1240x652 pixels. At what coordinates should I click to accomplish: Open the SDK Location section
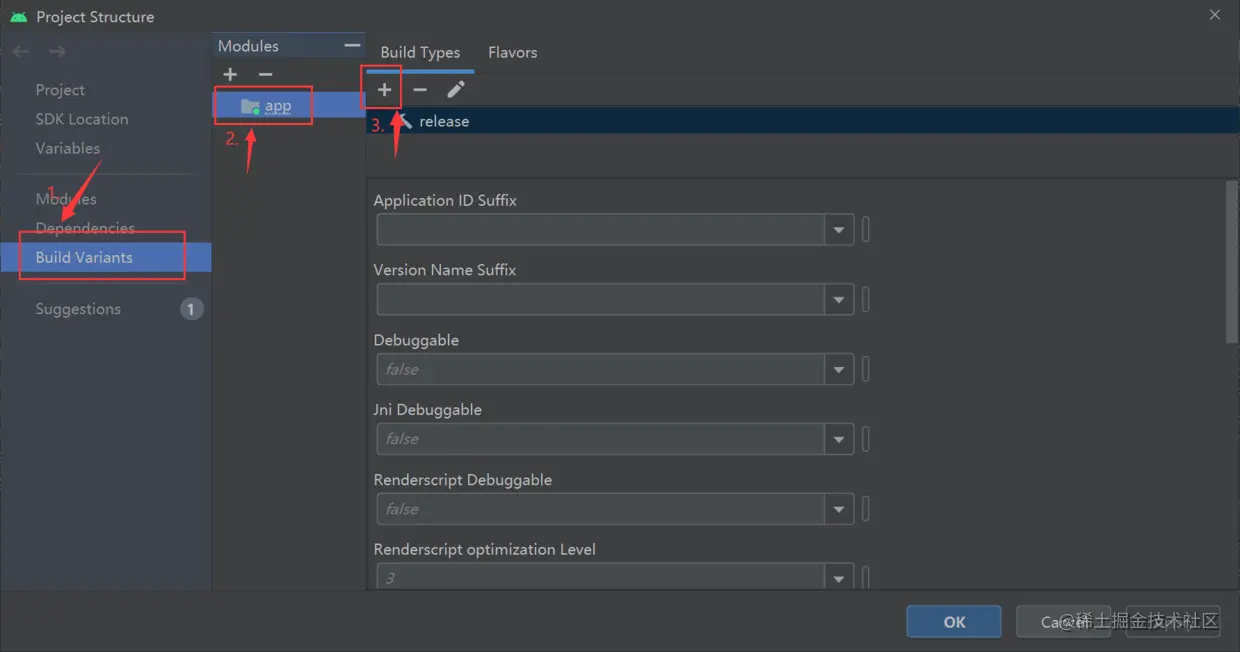click(x=82, y=119)
